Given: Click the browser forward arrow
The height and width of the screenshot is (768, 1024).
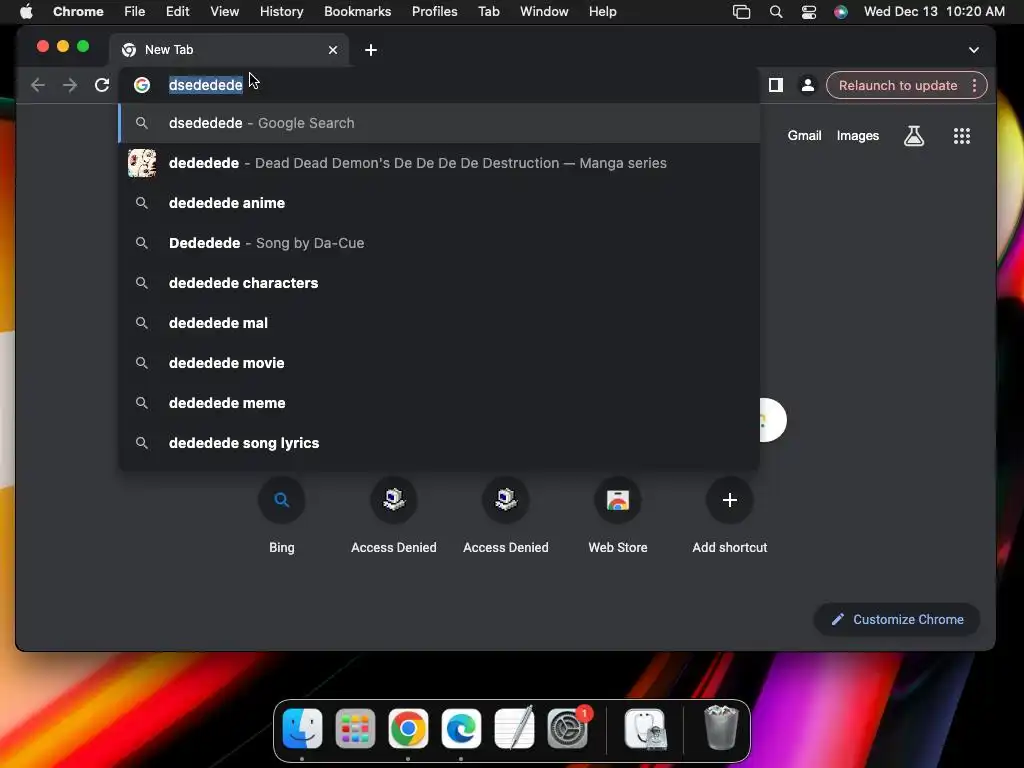Looking at the screenshot, I should click(x=70, y=85).
